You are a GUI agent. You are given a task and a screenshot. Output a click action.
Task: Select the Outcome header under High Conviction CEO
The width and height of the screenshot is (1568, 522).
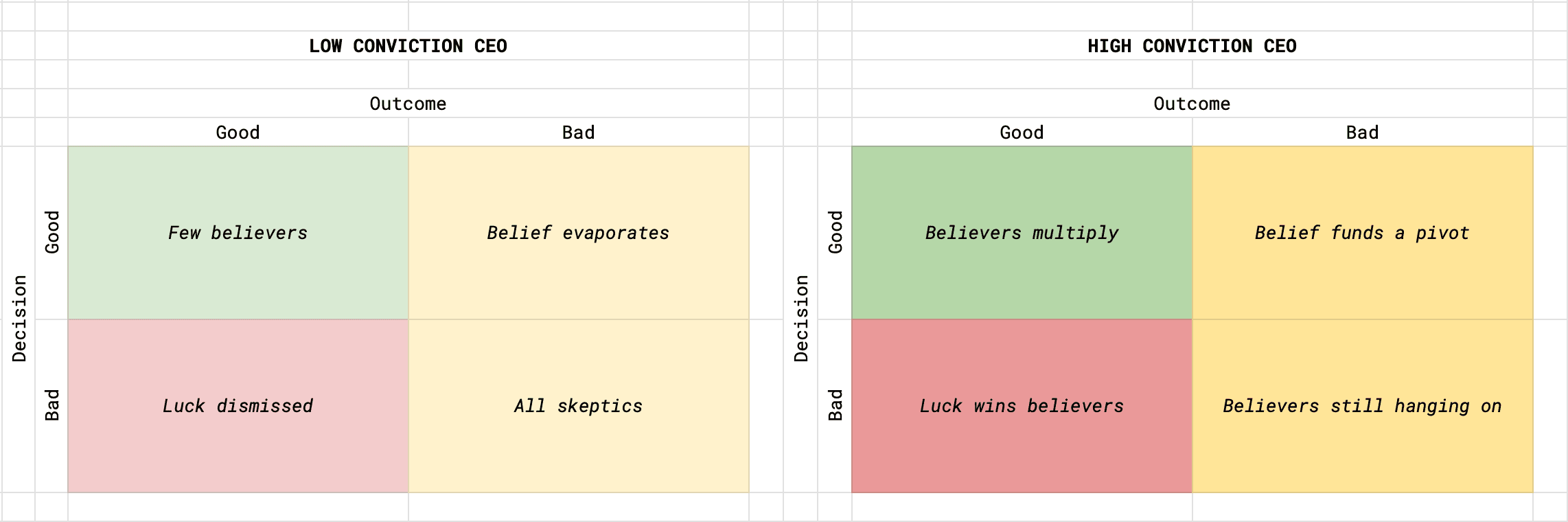click(1192, 104)
